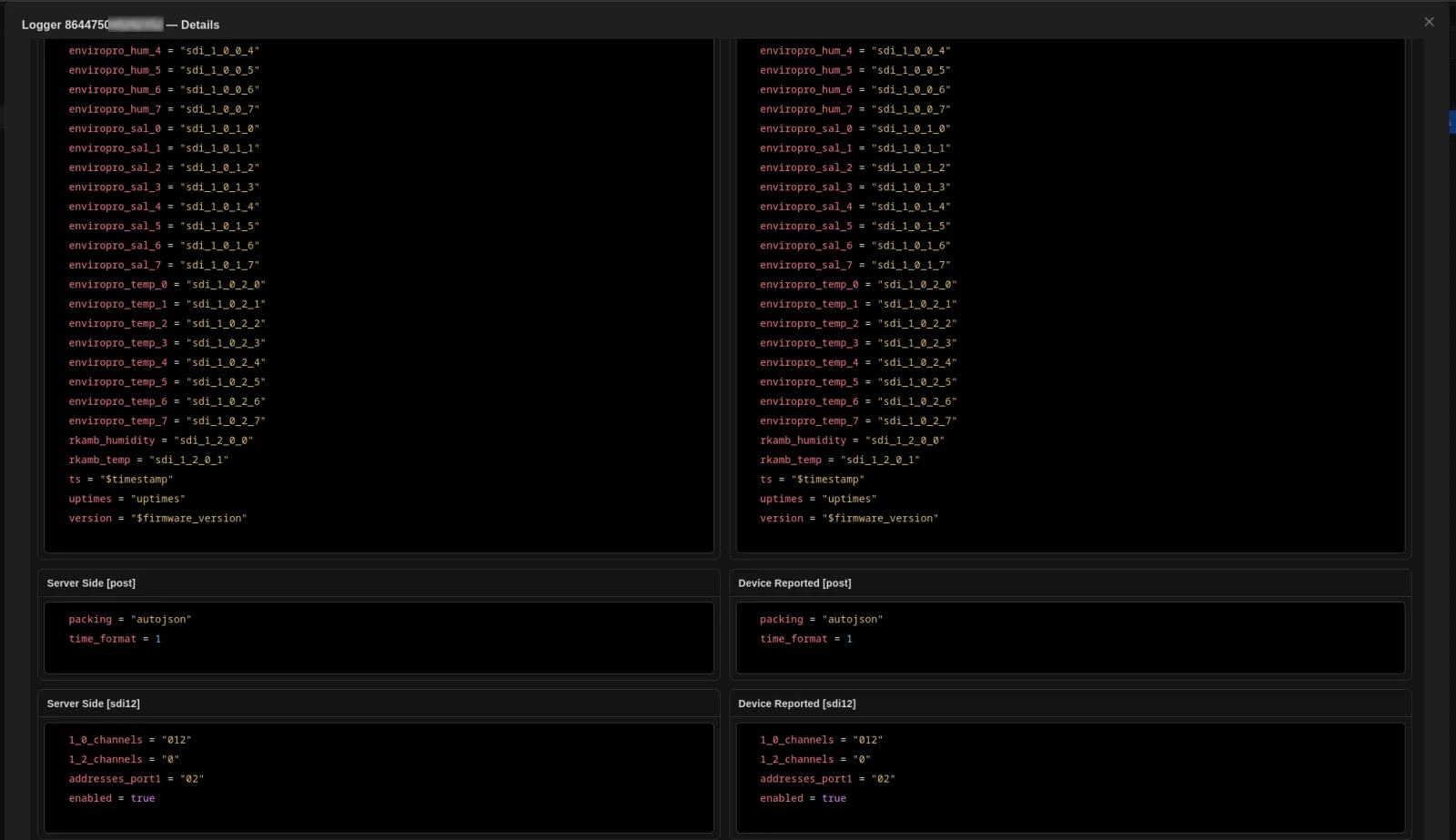This screenshot has height=840, width=1456.
Task: Select enviropro_temp_2 in the right config panel
Action: 859,324
